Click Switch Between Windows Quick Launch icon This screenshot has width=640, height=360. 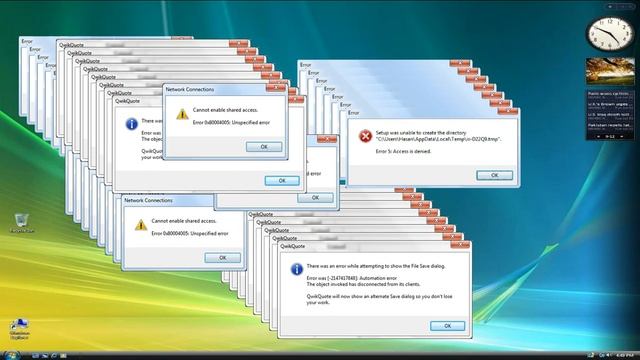45,356
